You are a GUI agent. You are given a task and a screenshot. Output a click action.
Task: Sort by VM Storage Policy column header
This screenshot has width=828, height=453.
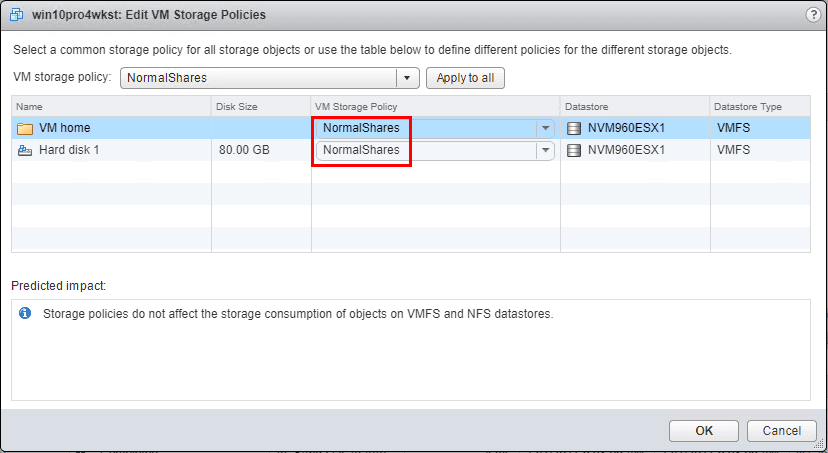[x=436, y=106]
